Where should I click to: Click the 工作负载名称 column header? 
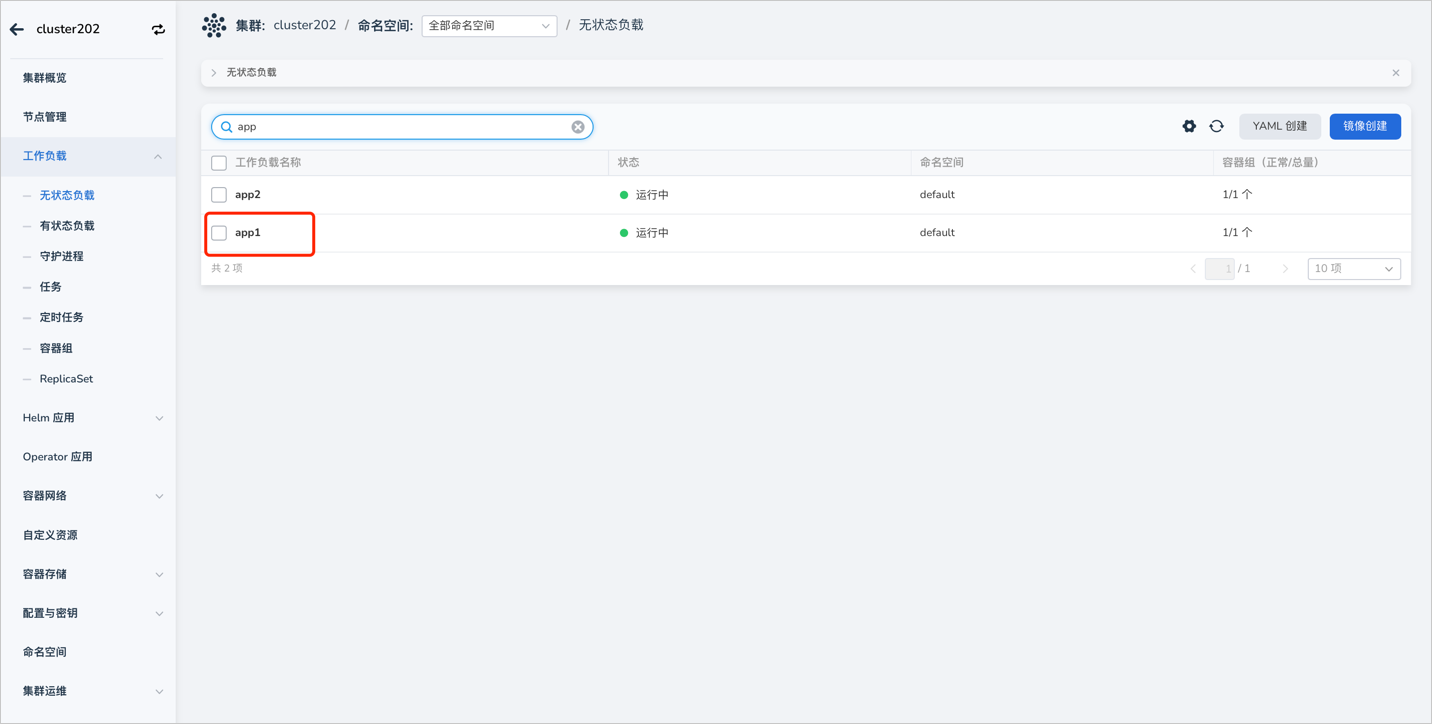coord(268,163)
